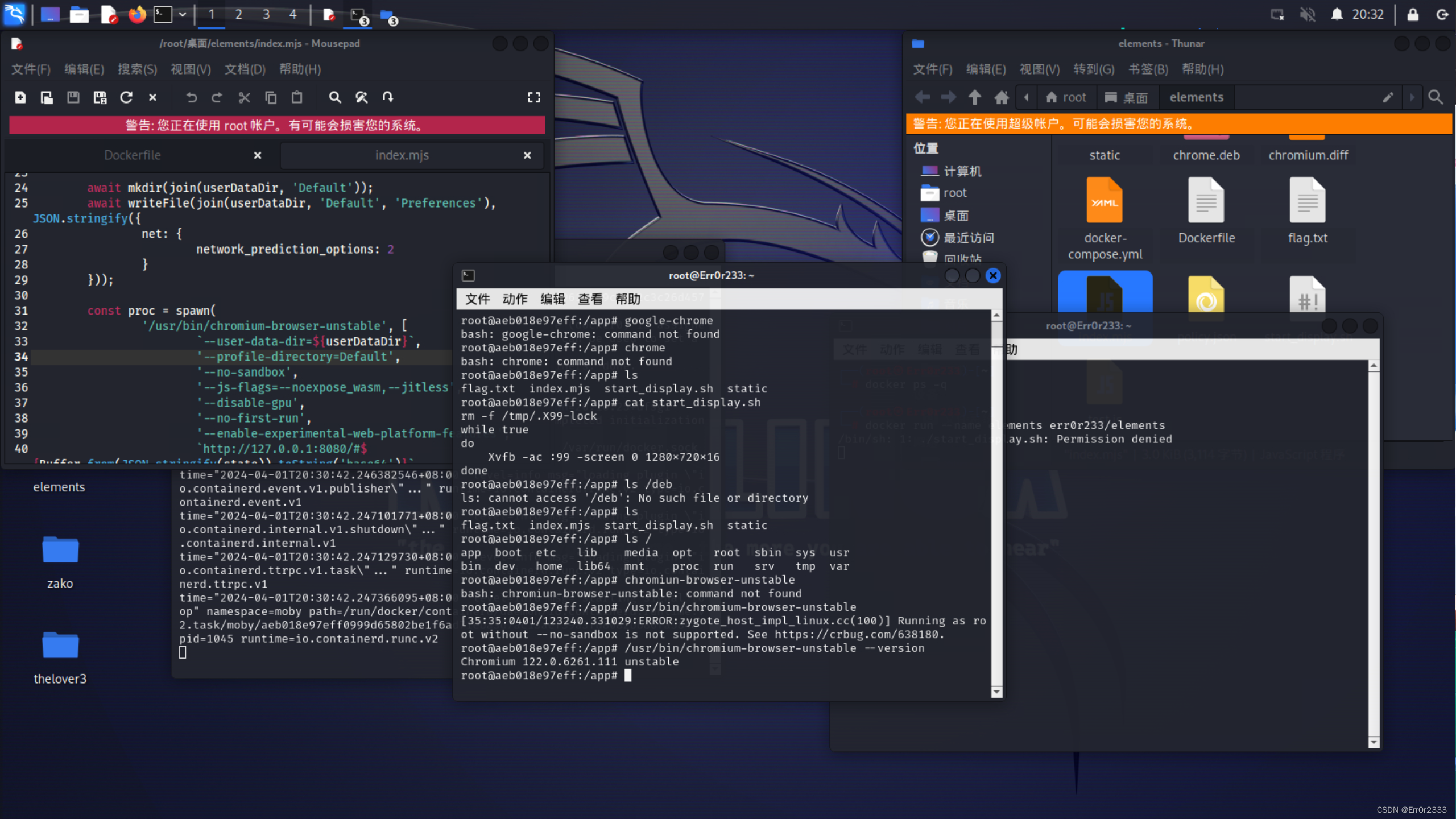The height and width of the screenshot is (819, 1456).
Task: Unmute the system volume in tray
Action: point(1308,15)
